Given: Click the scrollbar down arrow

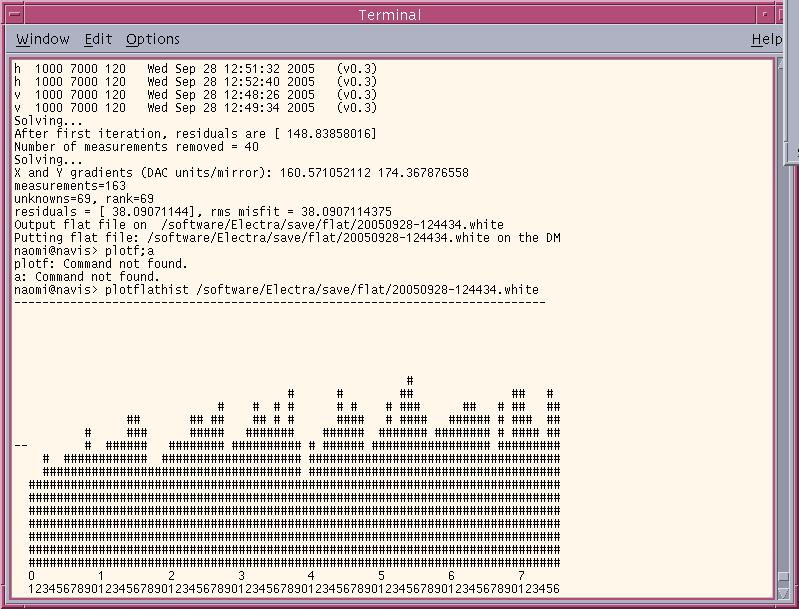Looking at the screenshot, I should [x=781, y=592].
